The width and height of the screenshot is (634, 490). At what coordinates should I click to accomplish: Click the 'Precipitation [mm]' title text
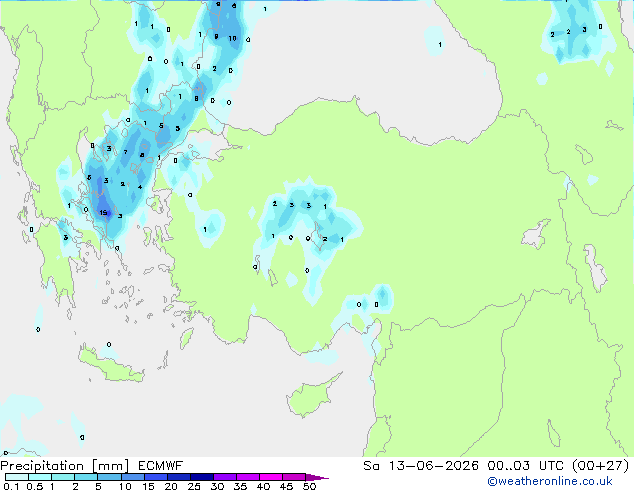click(65, 466)
